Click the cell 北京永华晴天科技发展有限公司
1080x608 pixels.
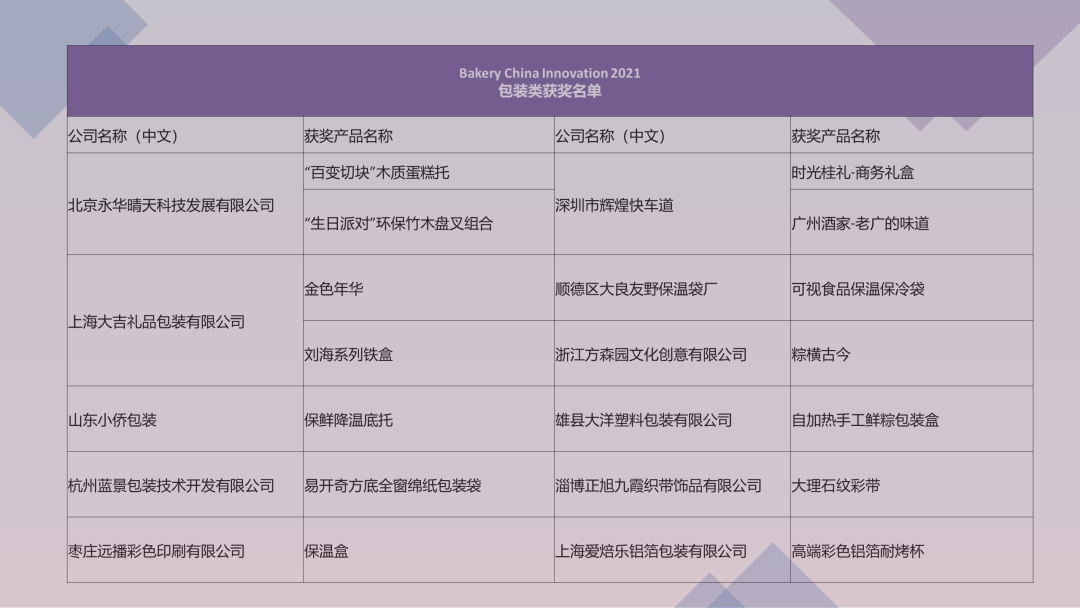(x=185, y=204)
